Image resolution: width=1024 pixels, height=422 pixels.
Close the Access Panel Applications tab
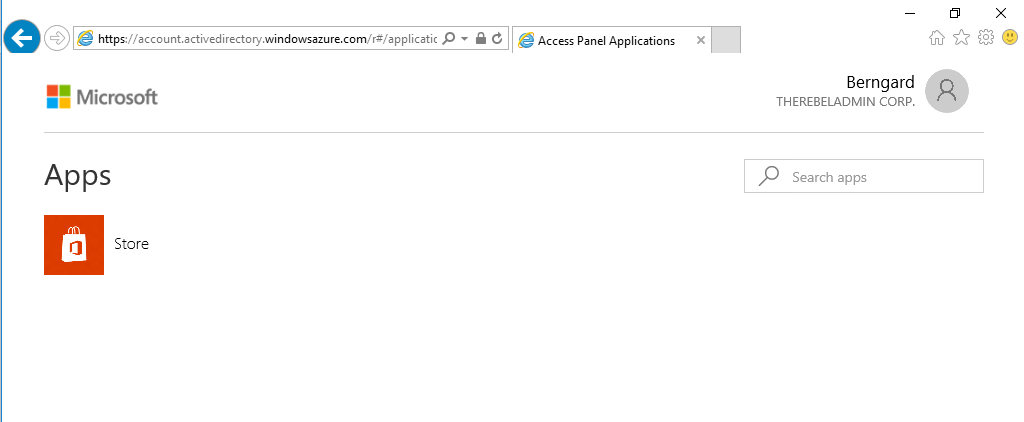coord(701,41)
